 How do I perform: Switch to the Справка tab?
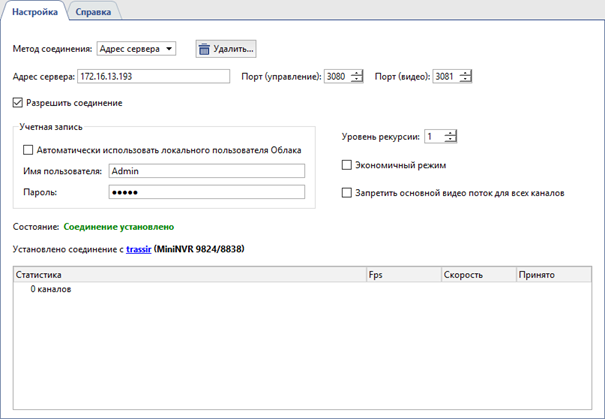click(x=94, y=11)
